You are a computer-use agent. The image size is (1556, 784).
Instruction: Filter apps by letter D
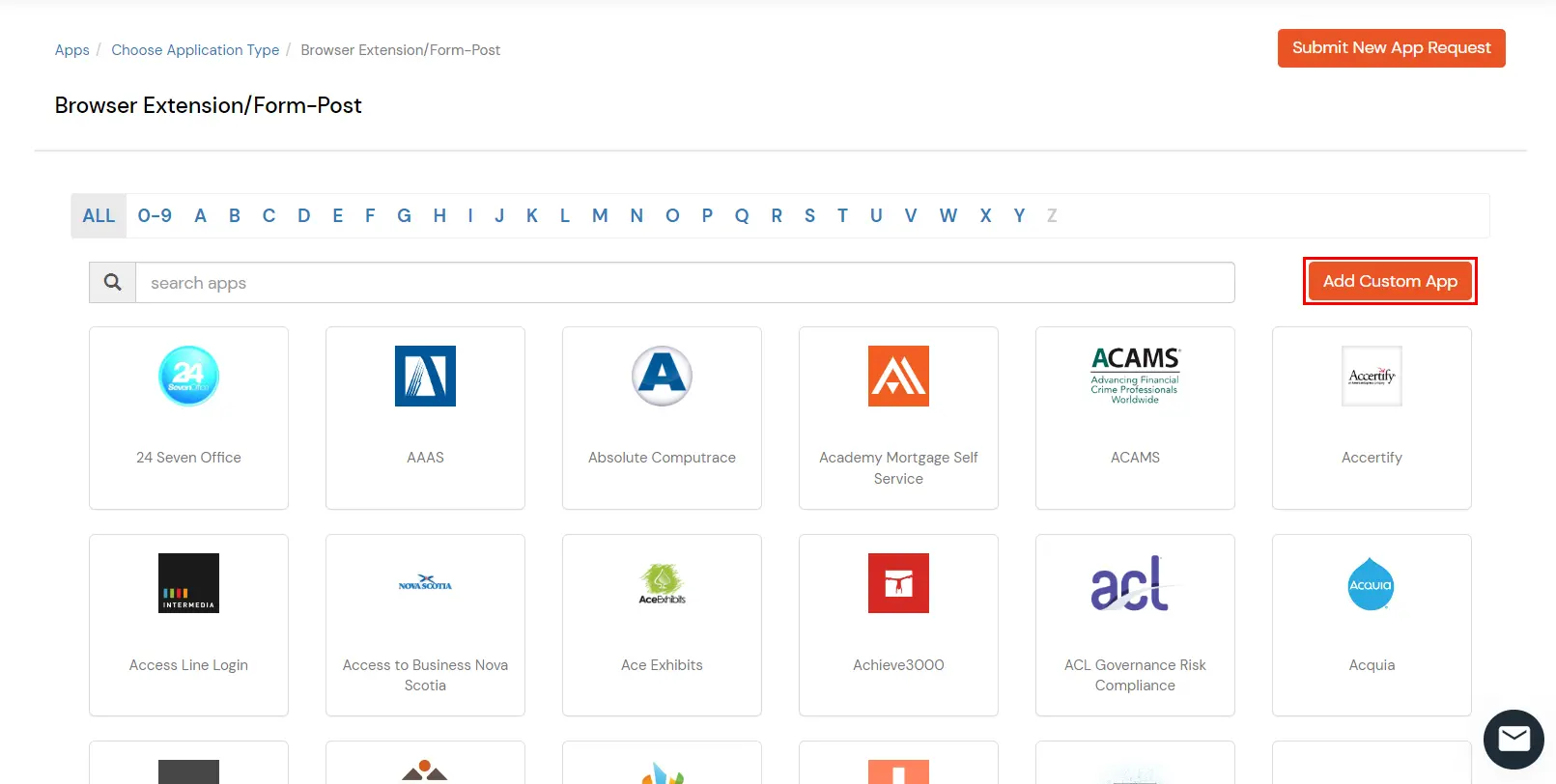[304, 215]
